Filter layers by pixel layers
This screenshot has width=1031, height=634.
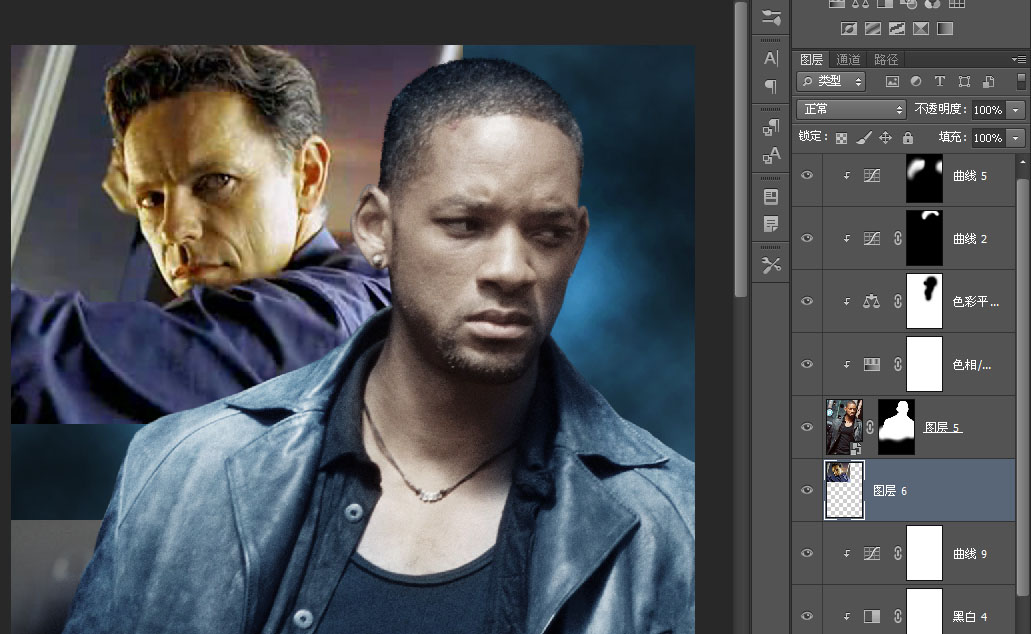(892, 82)
